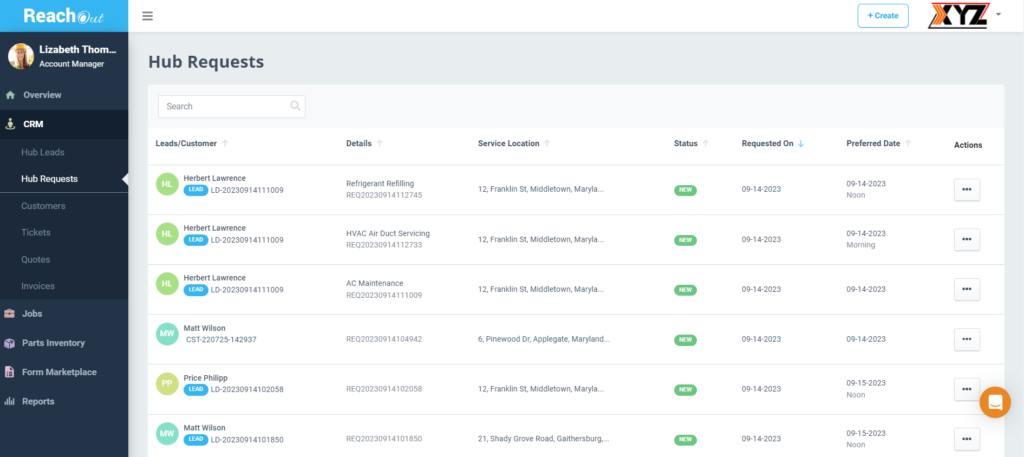Click the search magnifier icon
Viewport: 1024px width, 457px height.
295,106
